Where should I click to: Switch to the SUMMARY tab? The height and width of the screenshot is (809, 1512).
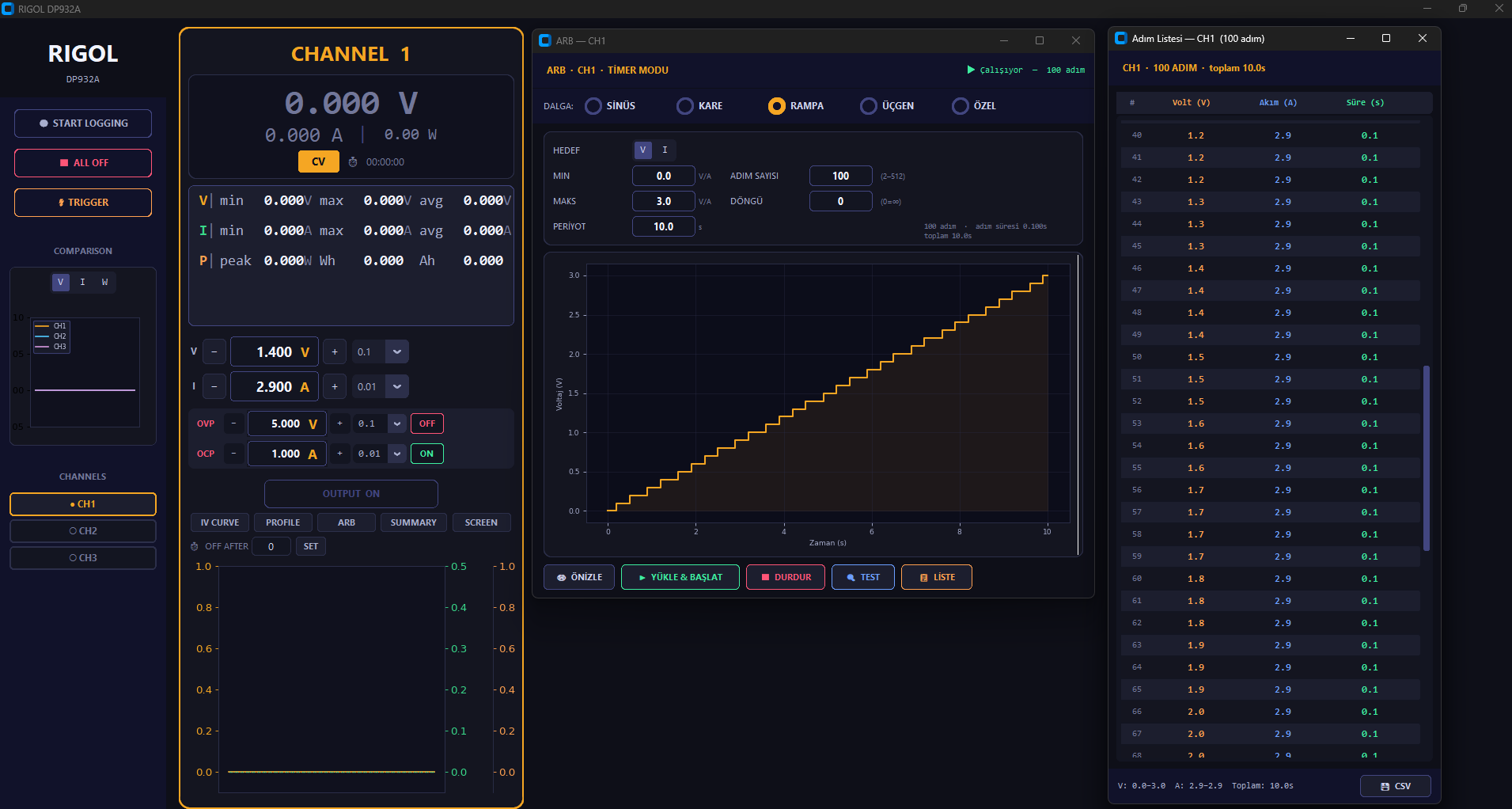(x=413, y=522)
